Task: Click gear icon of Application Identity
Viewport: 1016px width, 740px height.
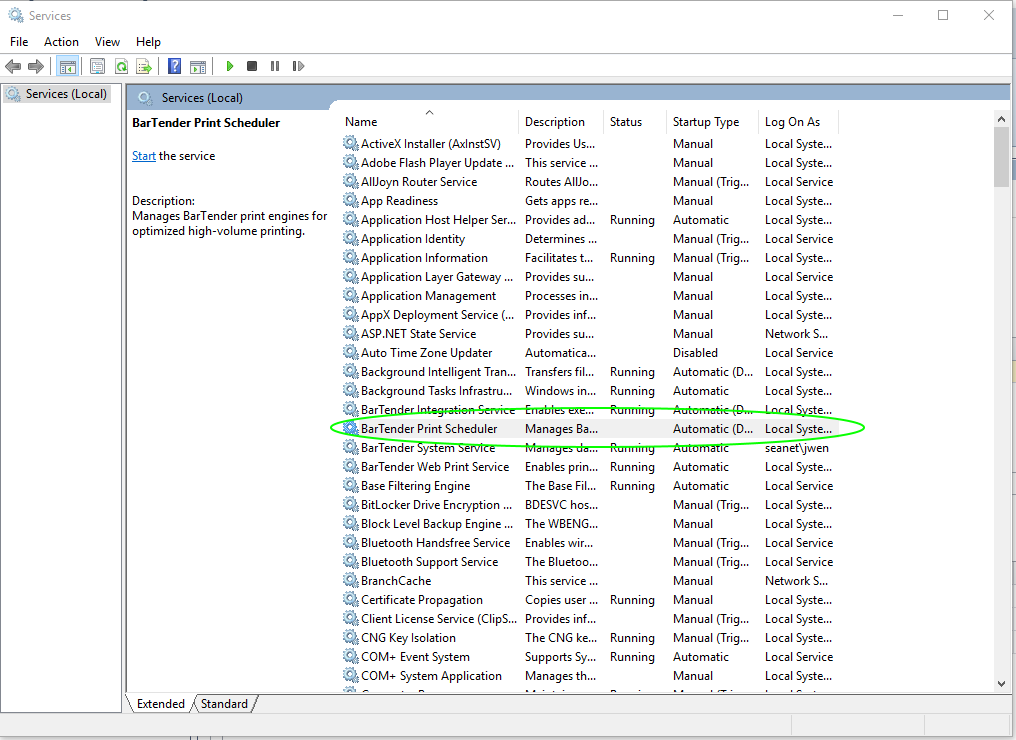Action: tap(351, 238)
